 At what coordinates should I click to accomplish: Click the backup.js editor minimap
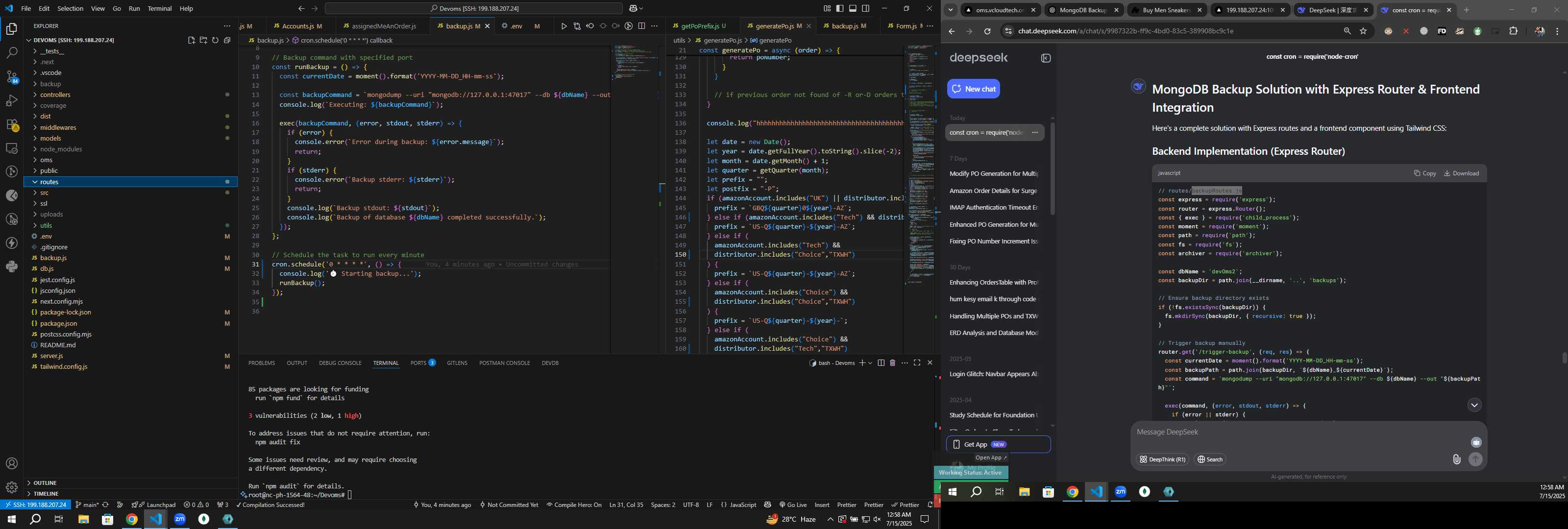(634, 63)
